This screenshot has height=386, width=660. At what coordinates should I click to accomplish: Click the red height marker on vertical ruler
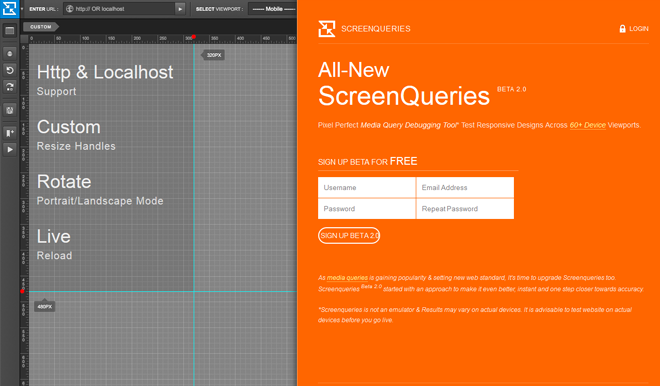[x=22, y=291]
